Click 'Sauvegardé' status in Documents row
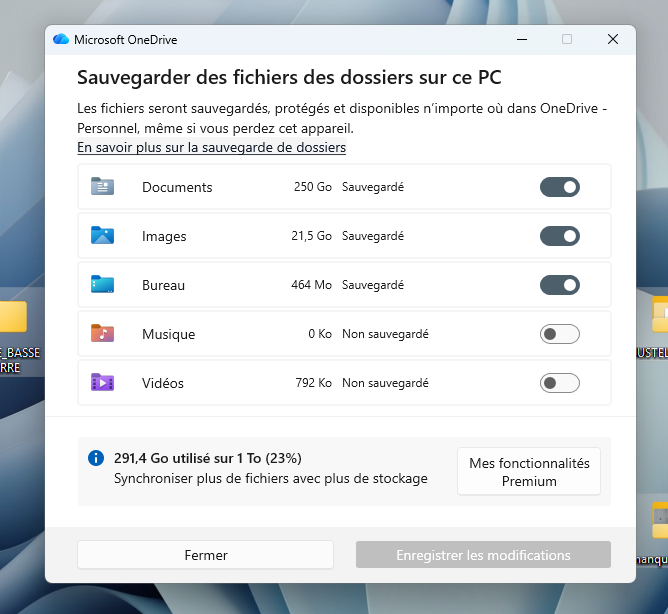668x614 pixels. [373, 187]
